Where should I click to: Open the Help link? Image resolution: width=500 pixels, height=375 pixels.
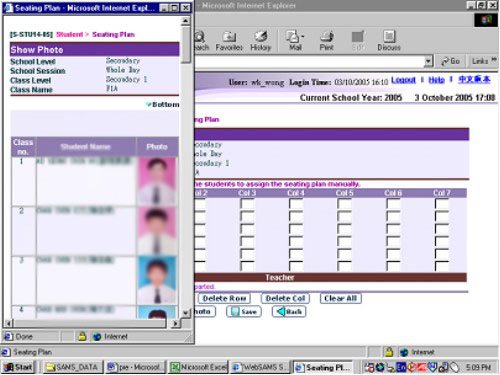click(436, 80)
